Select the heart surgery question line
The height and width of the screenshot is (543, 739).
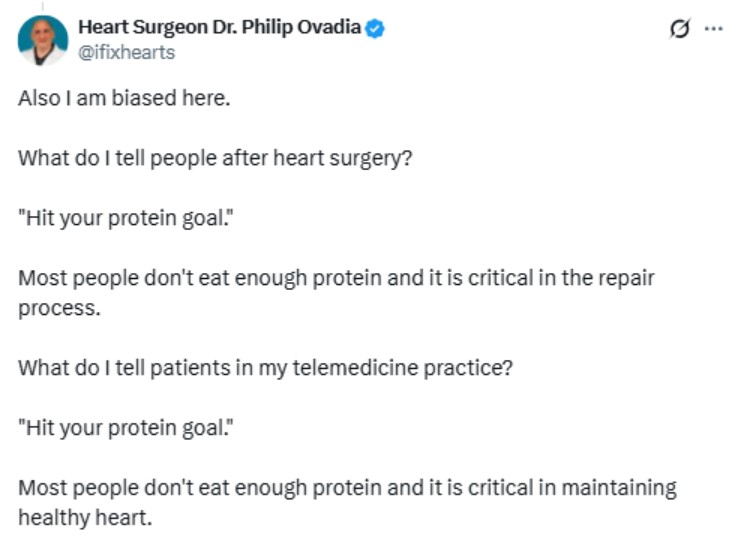coord(215,160)
